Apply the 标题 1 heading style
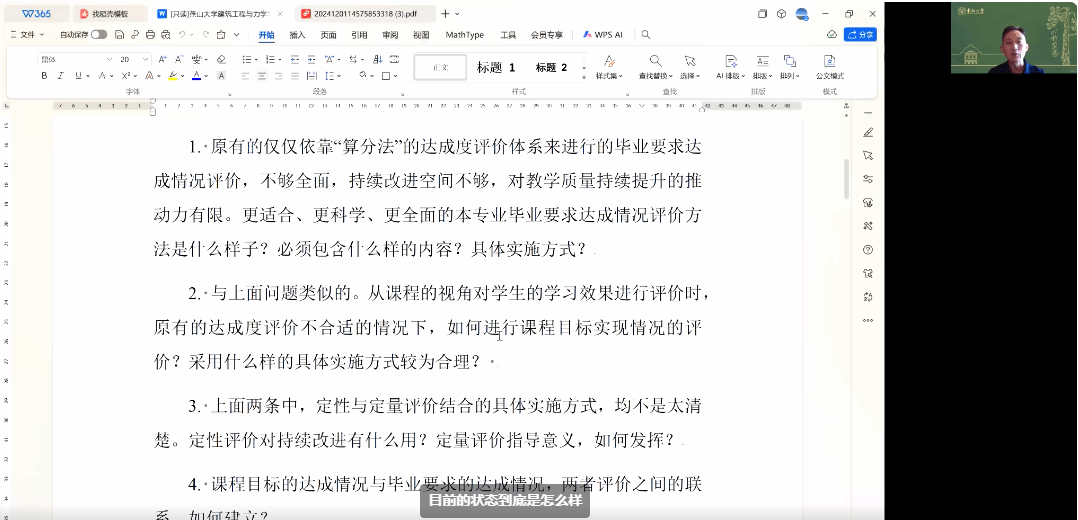This screenshot has width=1078, height=520. tap(496, 68)
